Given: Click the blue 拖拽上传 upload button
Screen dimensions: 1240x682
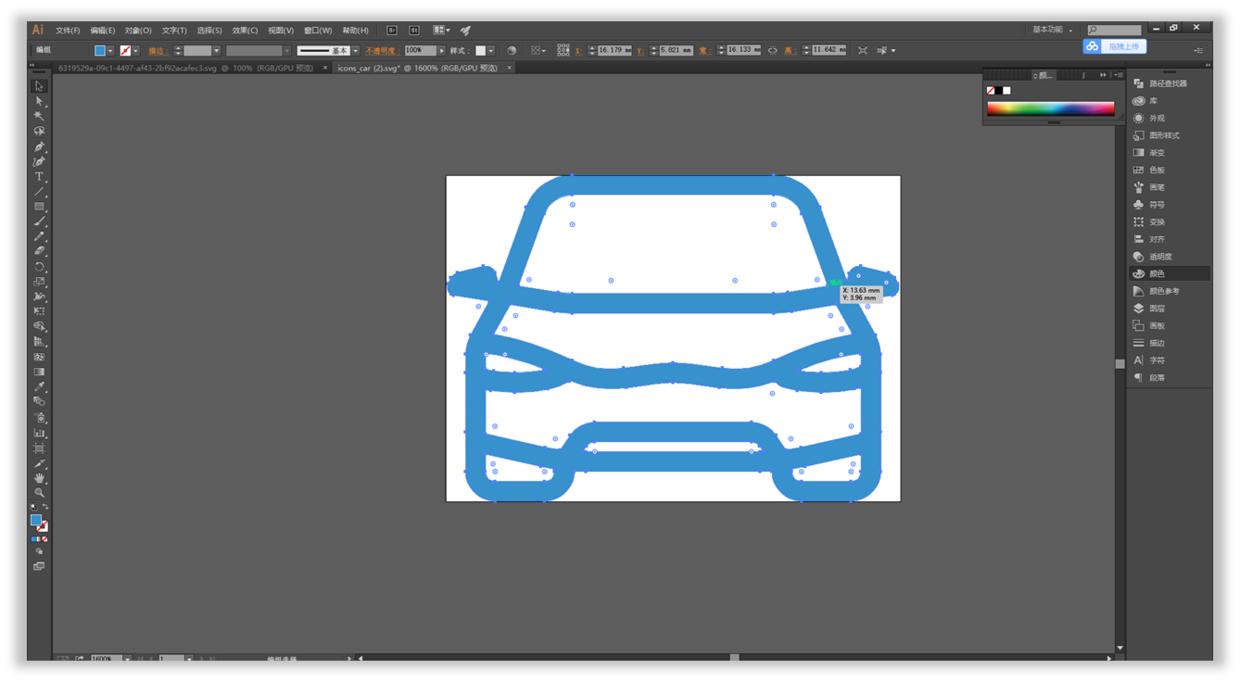Looking at the screenshot, I should (x=1114, y=46).
